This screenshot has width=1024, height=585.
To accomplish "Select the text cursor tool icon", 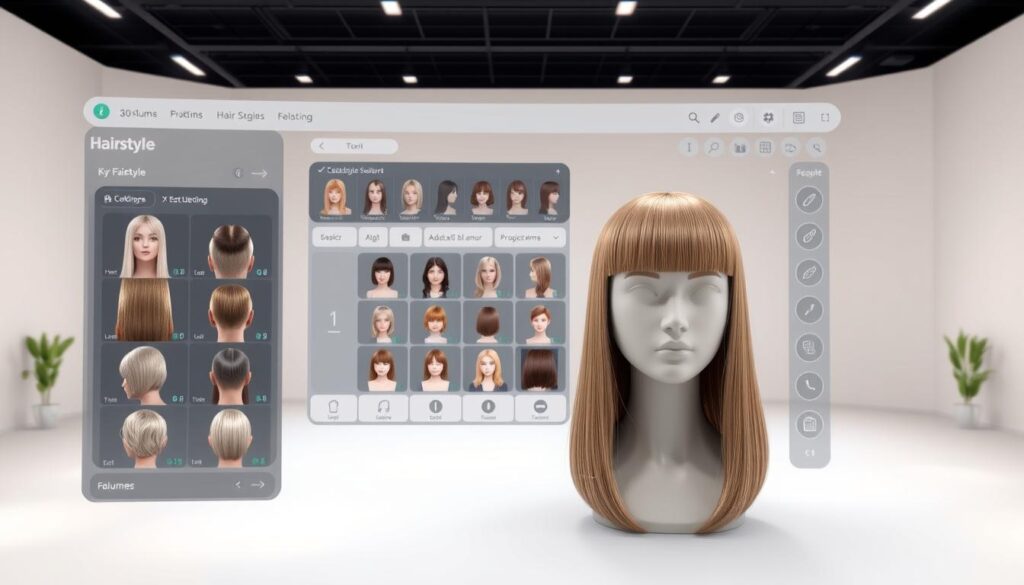I will click(688, 148).
